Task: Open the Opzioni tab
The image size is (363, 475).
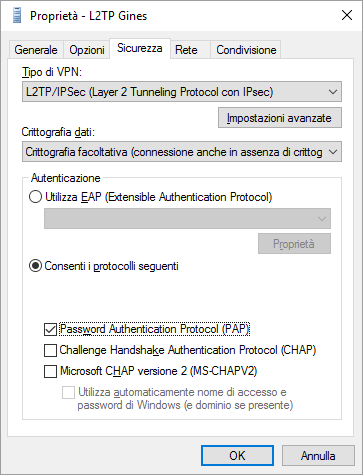Action: (x=87, y=50)
